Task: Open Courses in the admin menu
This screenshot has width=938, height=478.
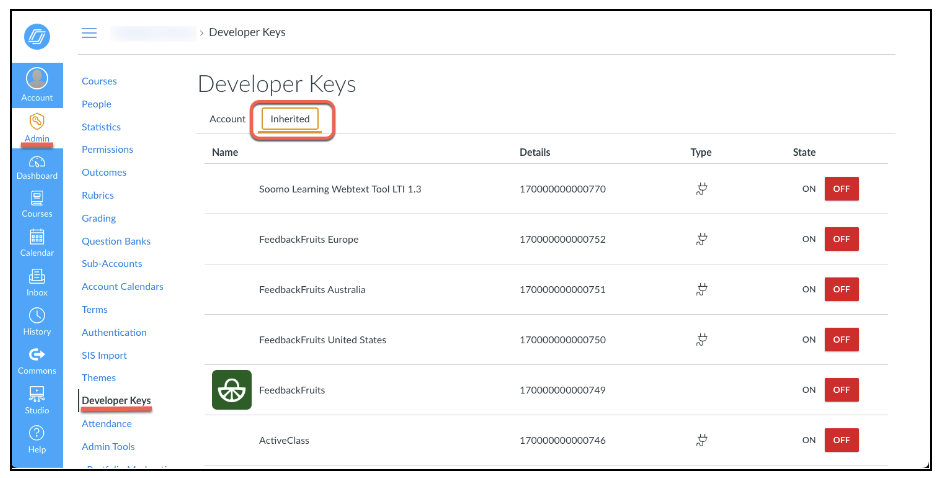Action: 99,81
